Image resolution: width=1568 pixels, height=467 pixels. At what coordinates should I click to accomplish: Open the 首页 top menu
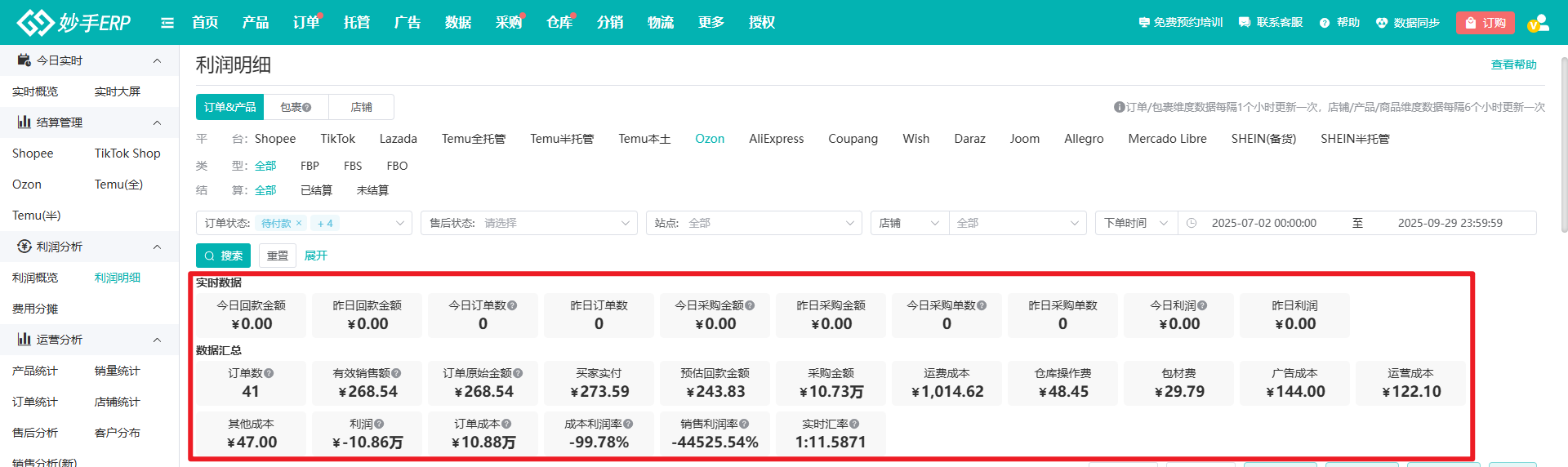pos(205,22)
